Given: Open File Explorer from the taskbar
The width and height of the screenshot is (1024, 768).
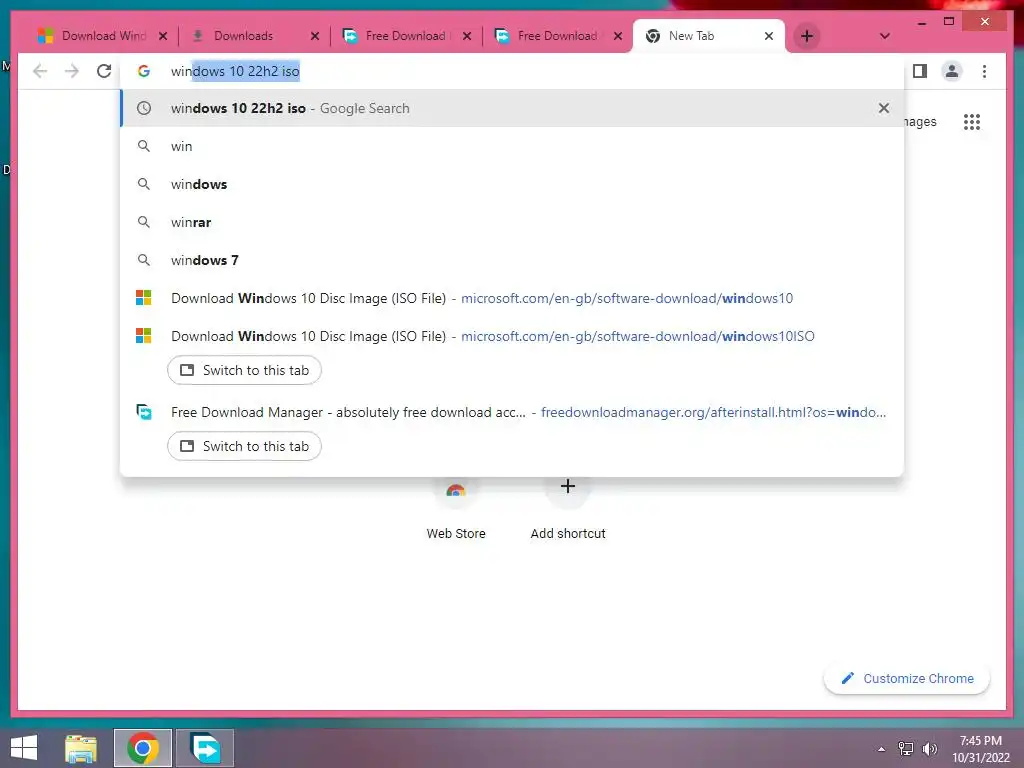Looking at the screenshot, I should [81, 748].
